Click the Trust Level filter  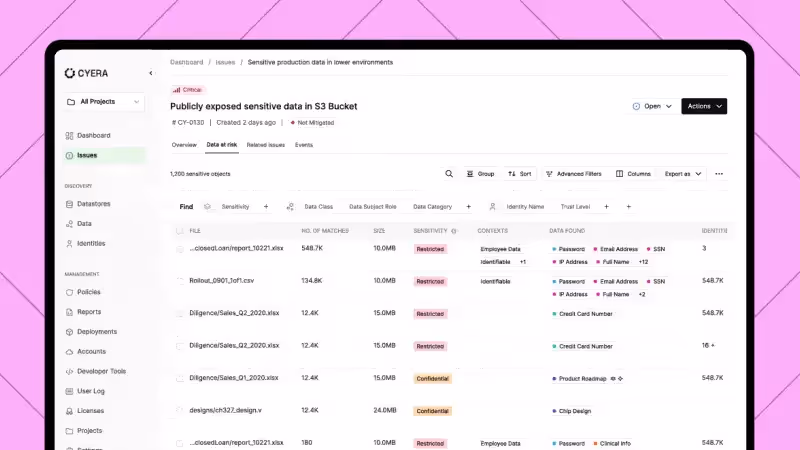[575, 207]
